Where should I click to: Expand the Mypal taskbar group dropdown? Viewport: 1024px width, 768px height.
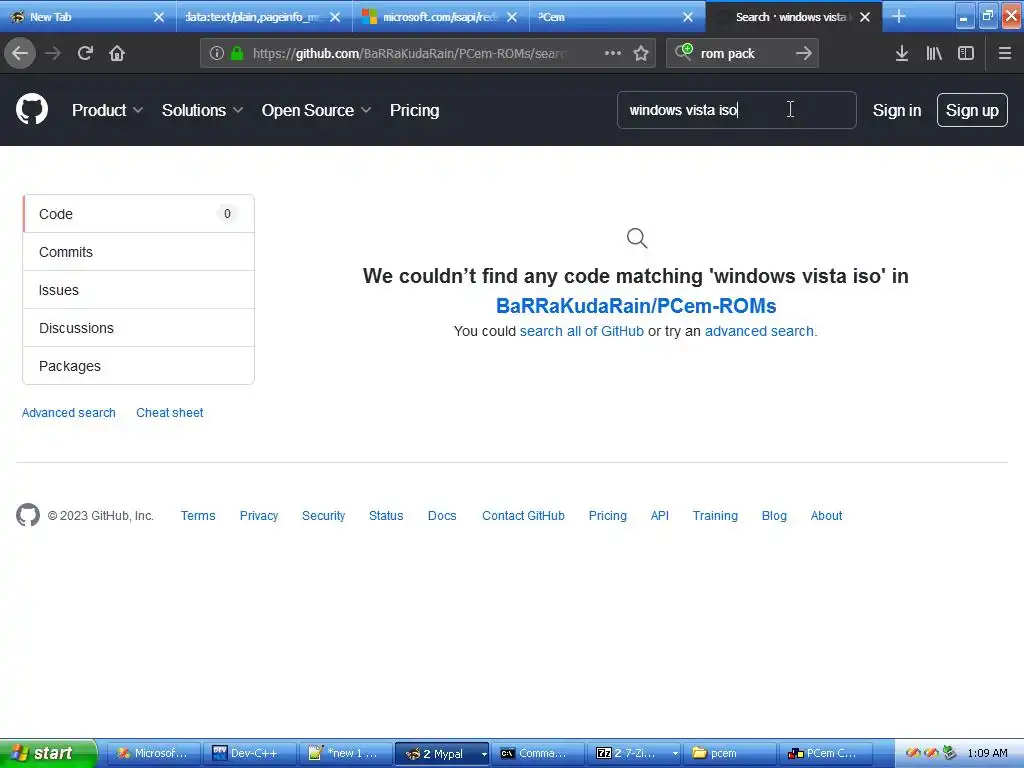pos(484,754)
